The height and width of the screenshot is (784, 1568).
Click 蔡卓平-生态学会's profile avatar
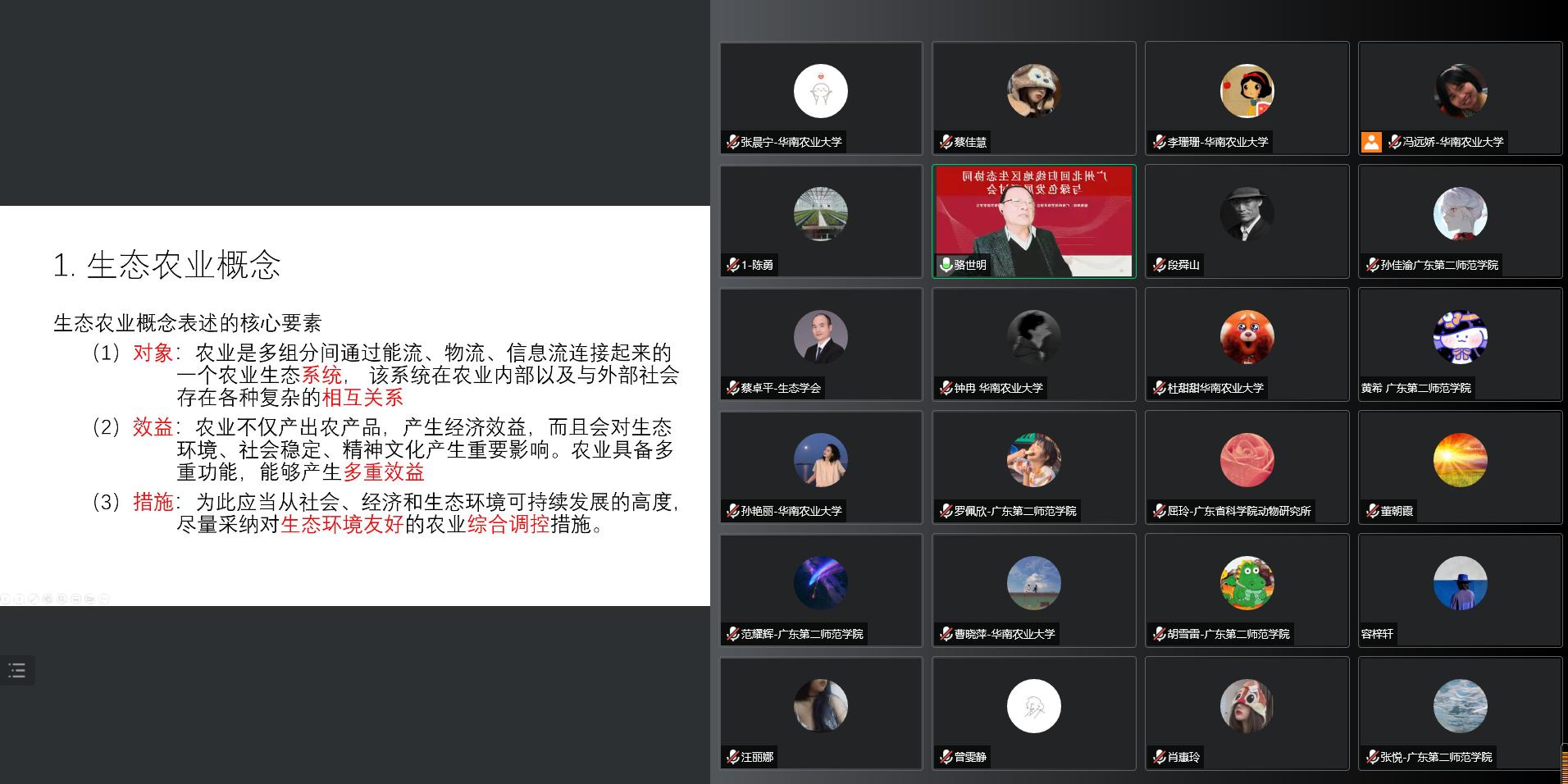pos(821,337)
